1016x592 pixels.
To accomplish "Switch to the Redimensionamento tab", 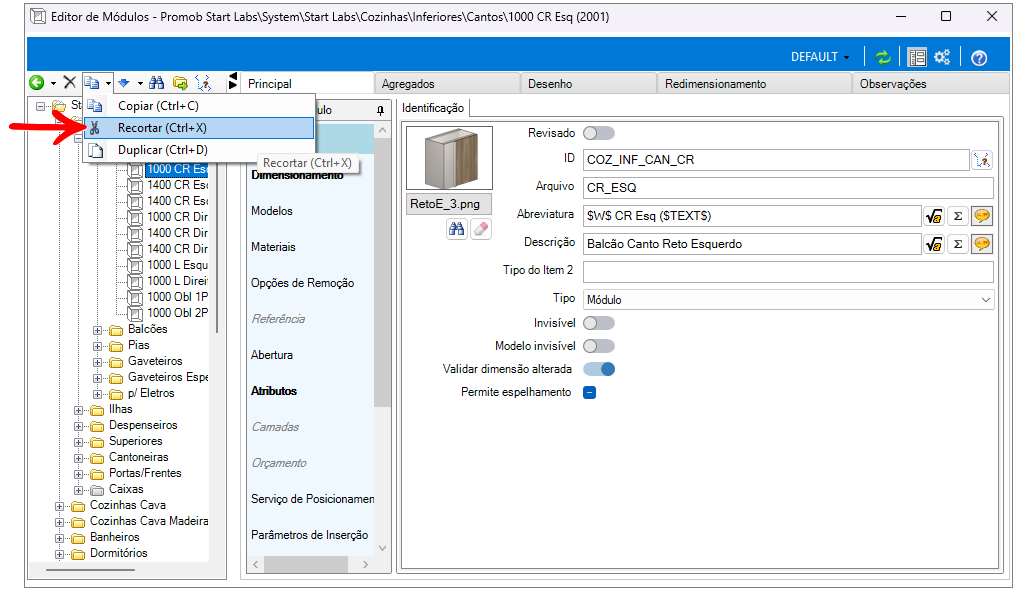I will pyautogui.click(x=715, y=84).
